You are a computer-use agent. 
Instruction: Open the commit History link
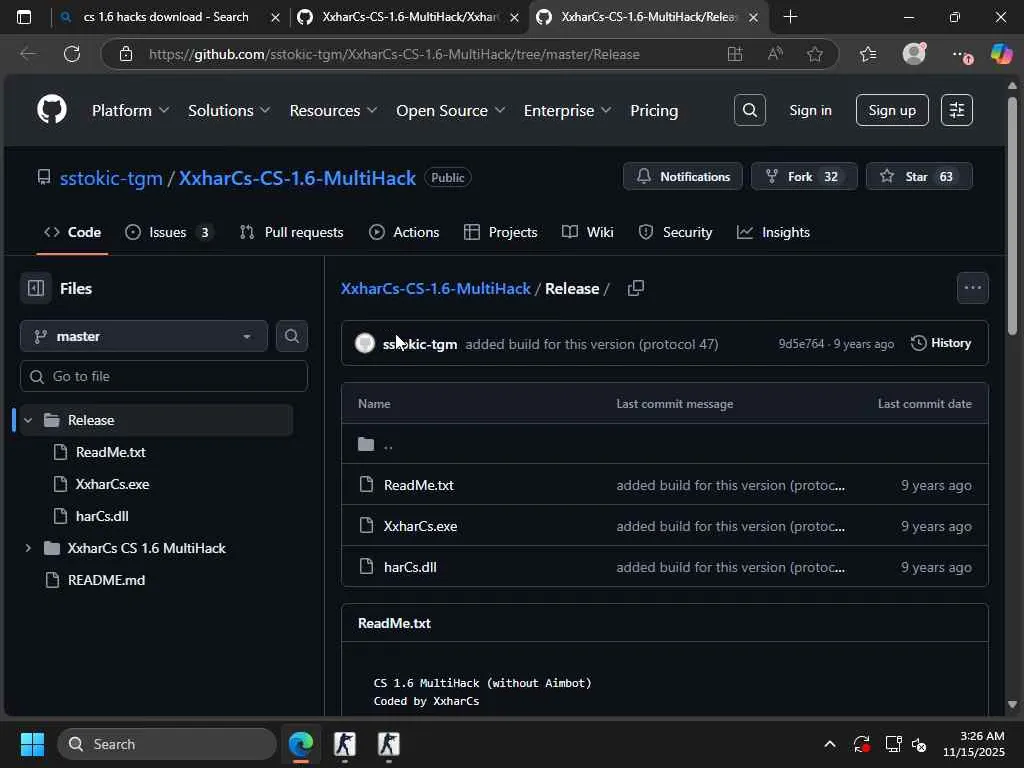pyautogui.click(x=941, y=343)
